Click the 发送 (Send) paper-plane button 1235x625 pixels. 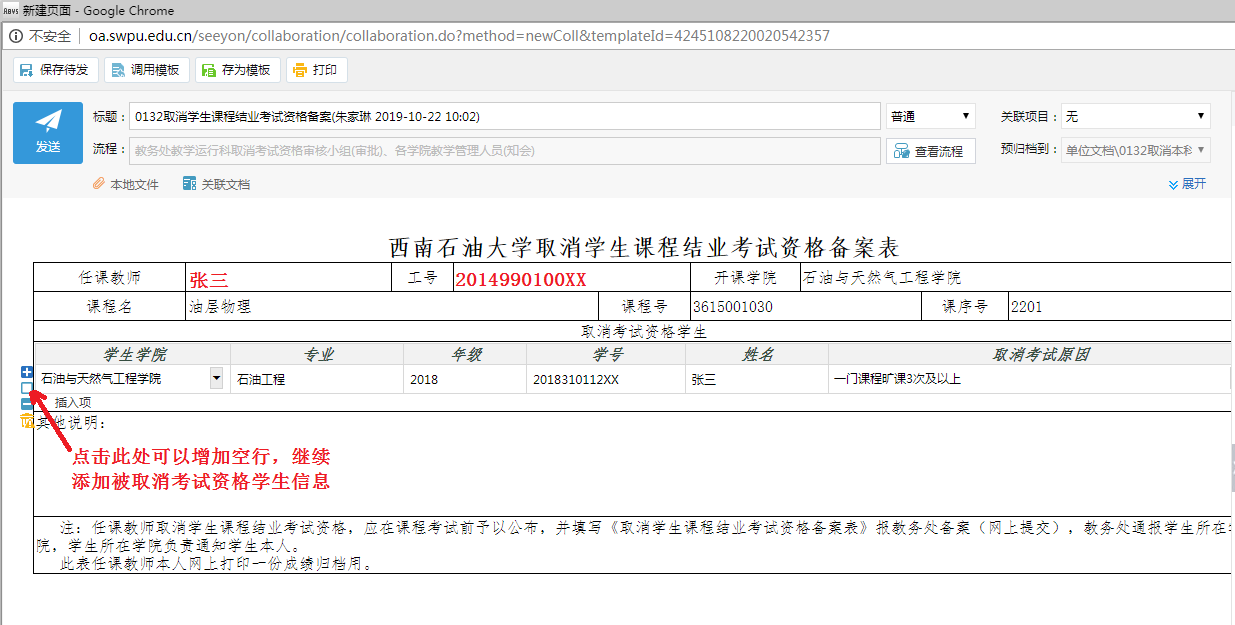[48, 132]
